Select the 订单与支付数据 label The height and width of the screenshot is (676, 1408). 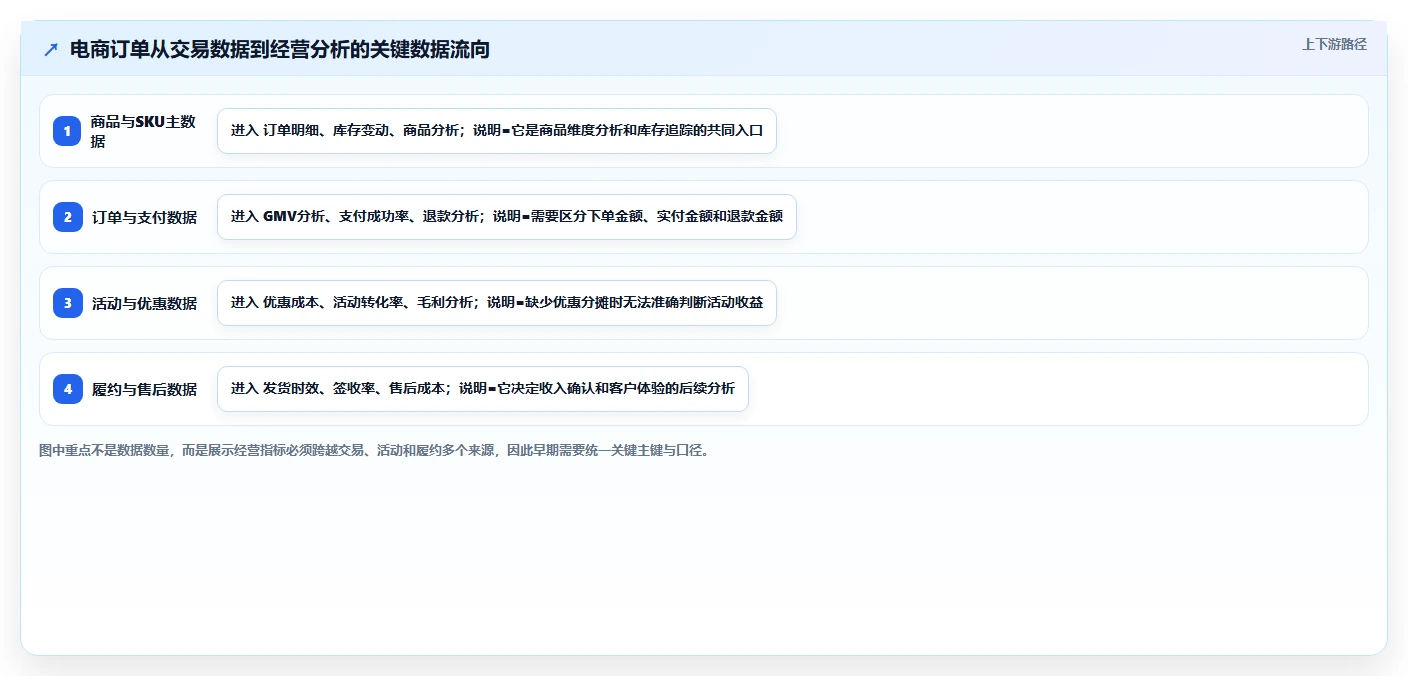[x=144, y=217]
